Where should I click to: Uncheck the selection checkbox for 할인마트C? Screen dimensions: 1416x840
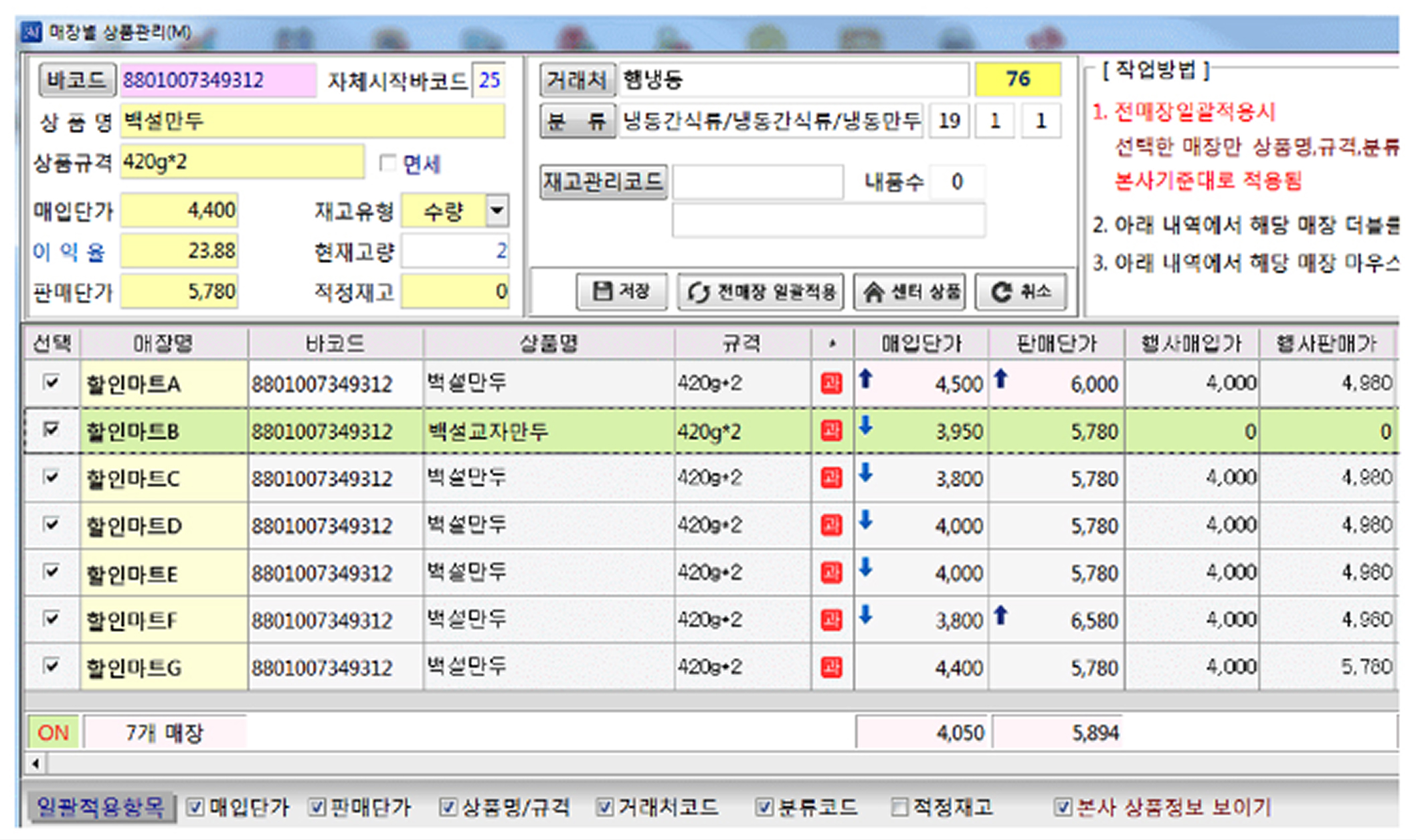52,478
